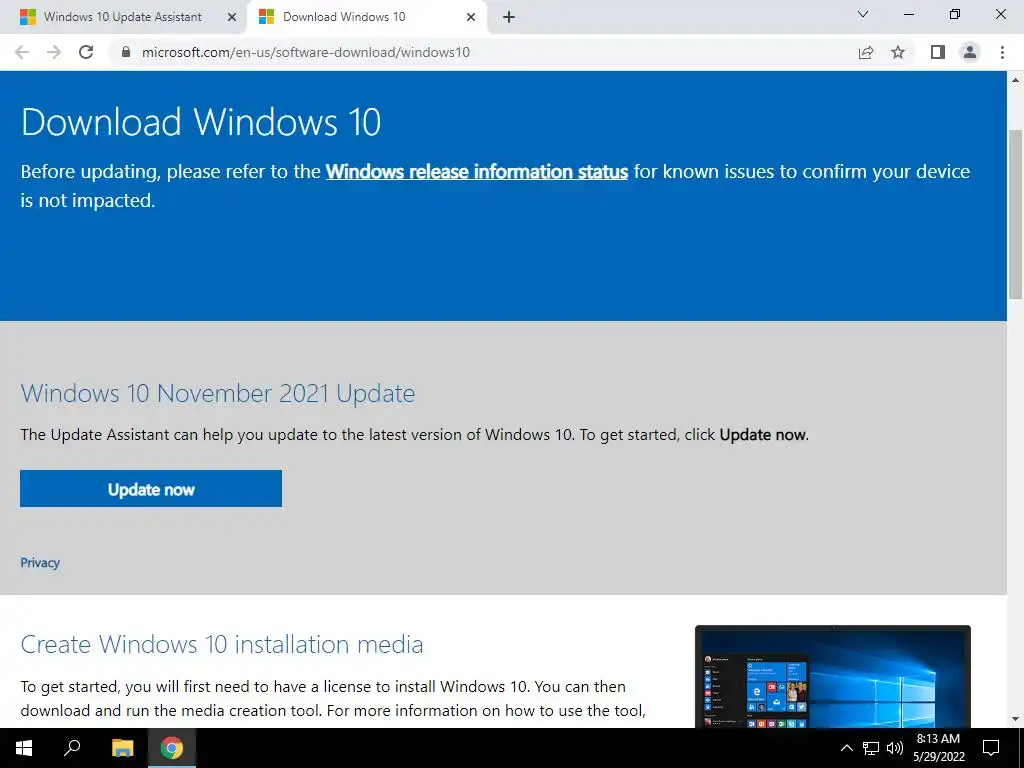Bookmark this page with the star
This screenshot has width=1024, height=768.
coord(898,52)
